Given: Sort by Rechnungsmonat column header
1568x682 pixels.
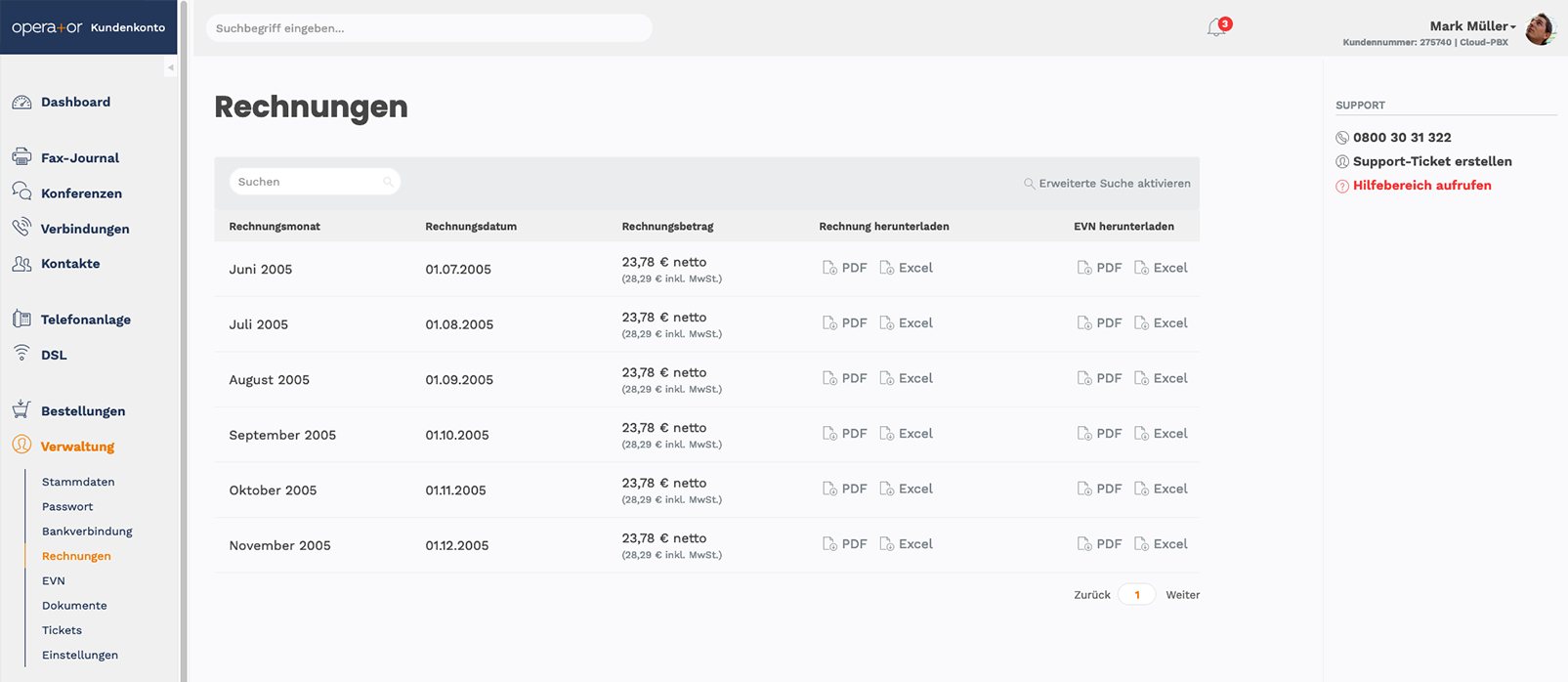Looking at the screenshot, I should pos(275,227).
